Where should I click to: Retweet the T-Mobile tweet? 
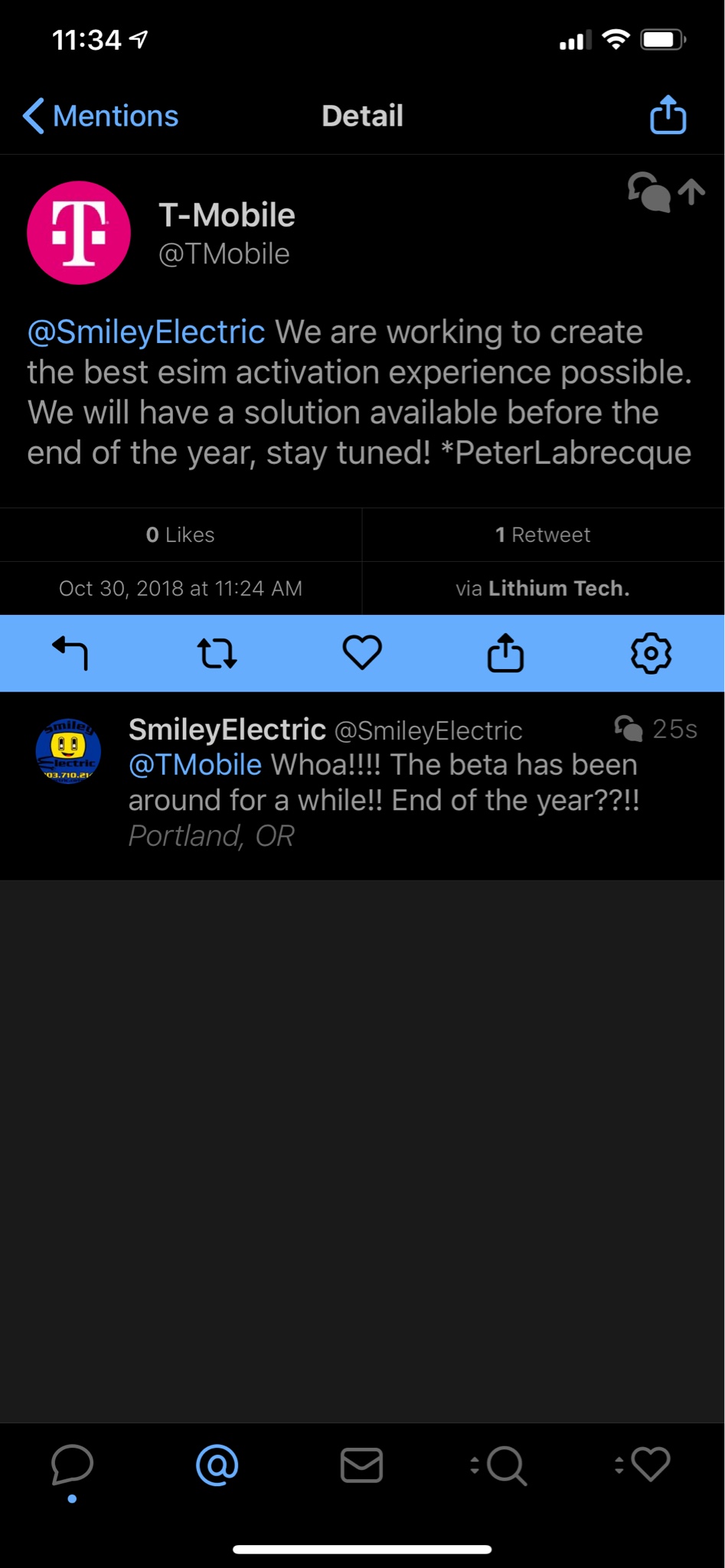[x=217, y=653]
